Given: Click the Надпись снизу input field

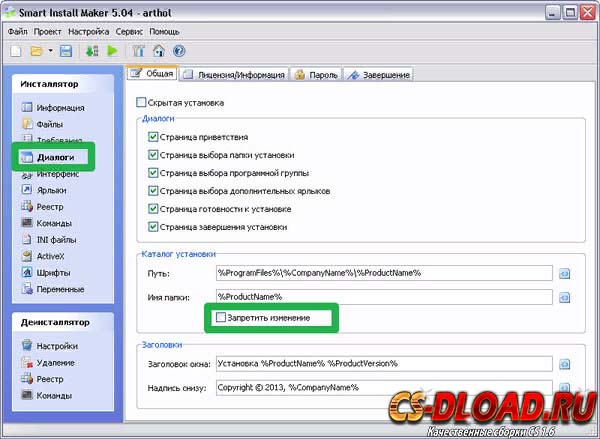Looking at the screenshot, I should click(384, 387).
